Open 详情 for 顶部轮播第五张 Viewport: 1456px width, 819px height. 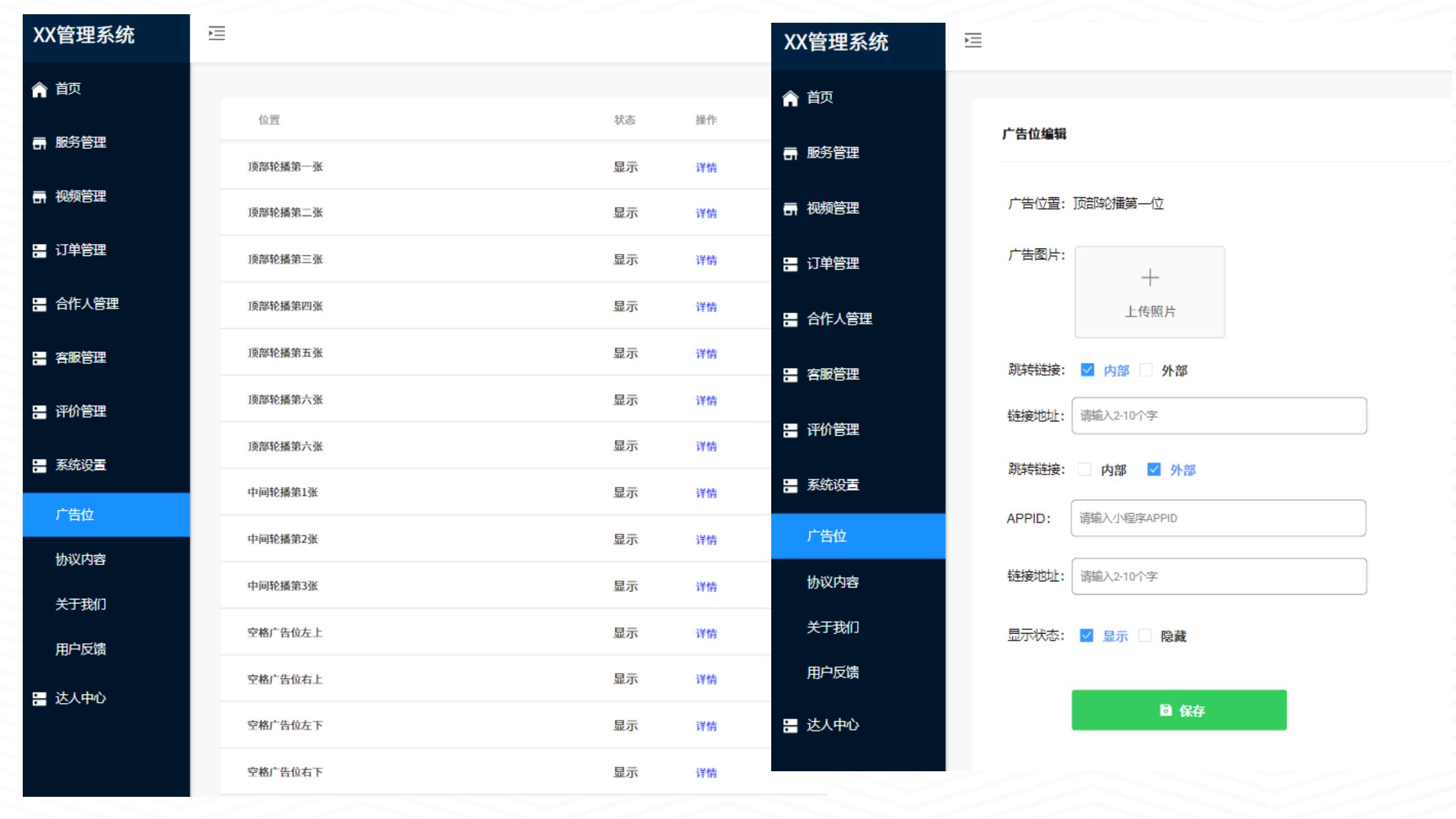(706, 354)
